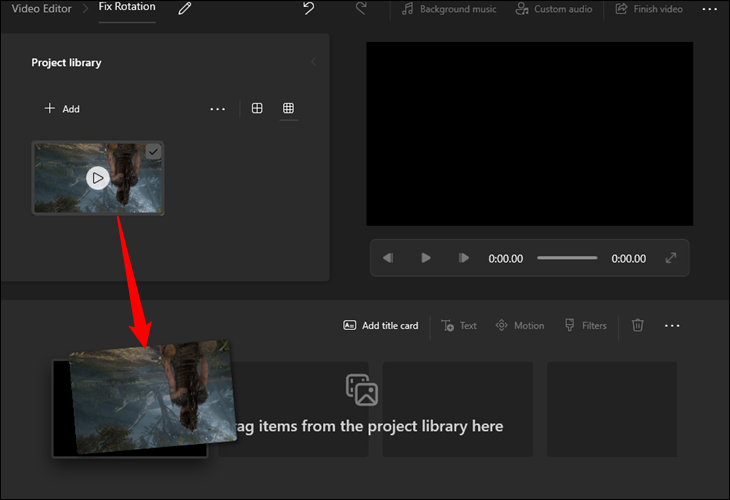The width and height of the screenshot is (730, 500).
Task: Click the pencil rename project icon
Action: (184, 9)
